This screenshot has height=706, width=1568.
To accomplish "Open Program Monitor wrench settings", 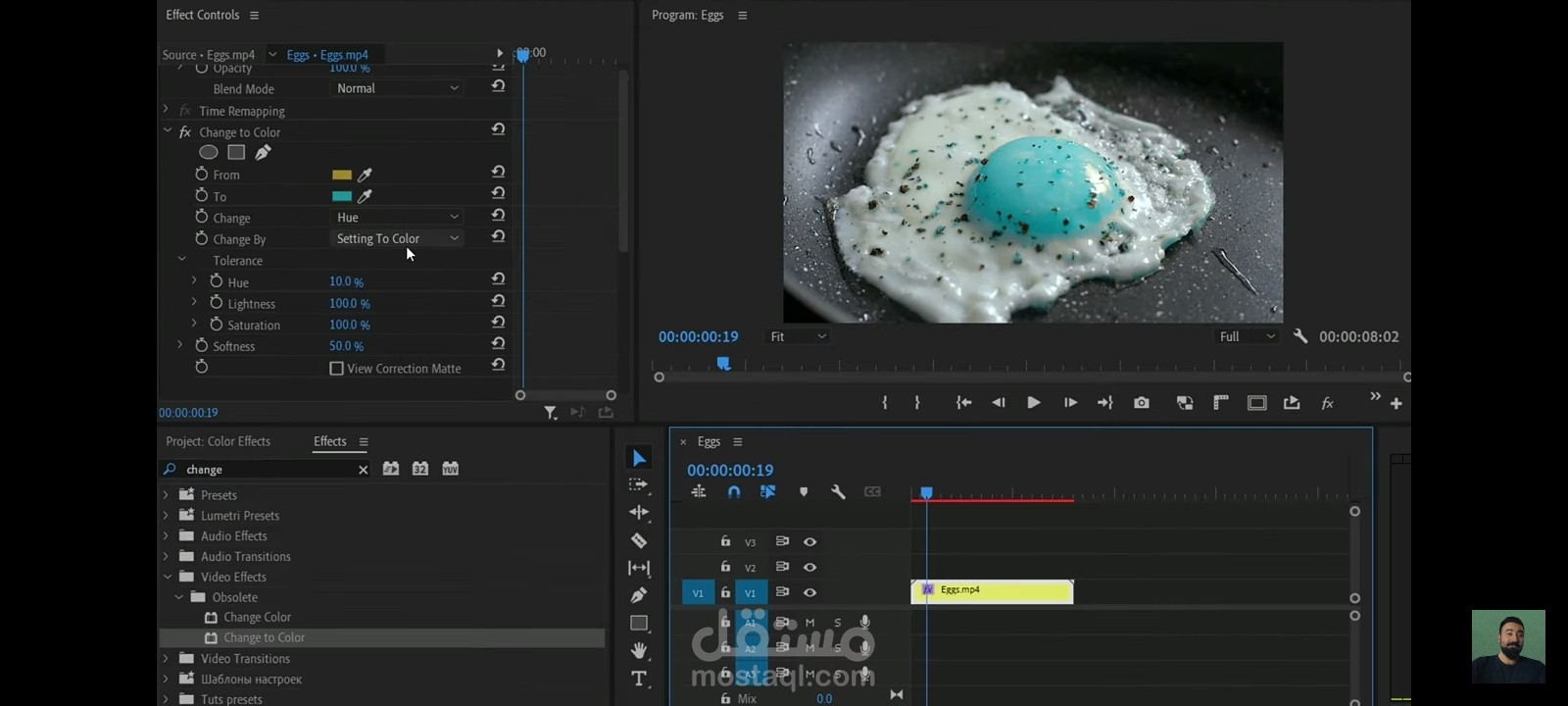I will (x=1300, y=336).
